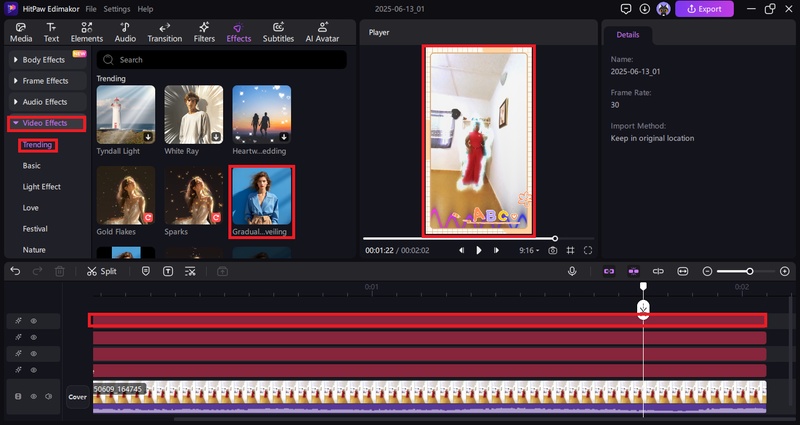Fit timeline to window width
The image size is (800, 425).
pyautogui.click(x=683, y=271)
